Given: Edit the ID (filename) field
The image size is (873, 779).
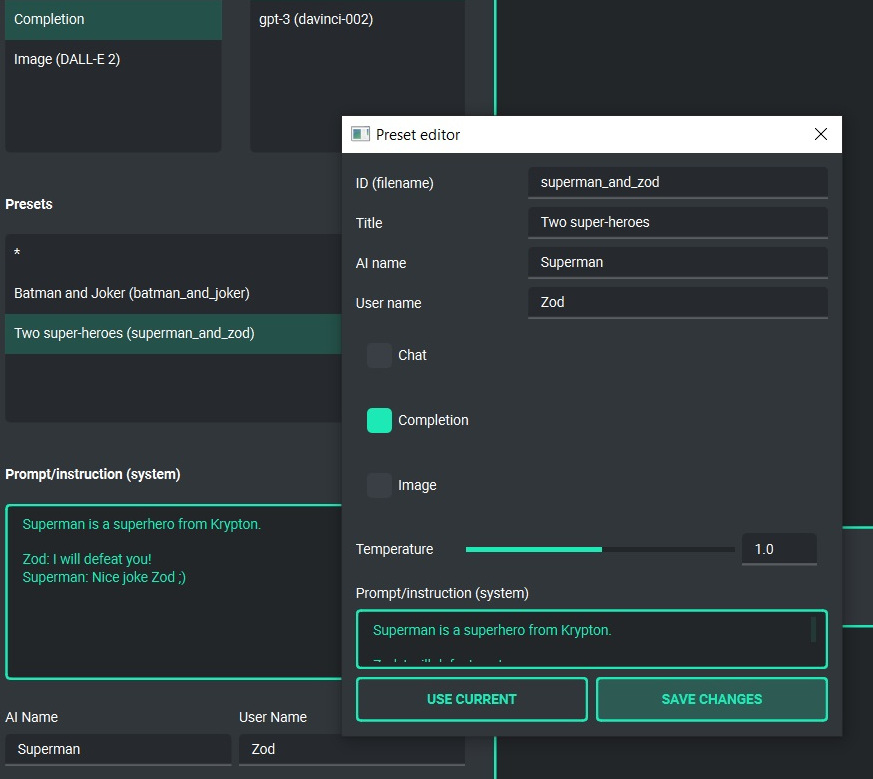Looking at the screenshot, I should coord(677,182).
